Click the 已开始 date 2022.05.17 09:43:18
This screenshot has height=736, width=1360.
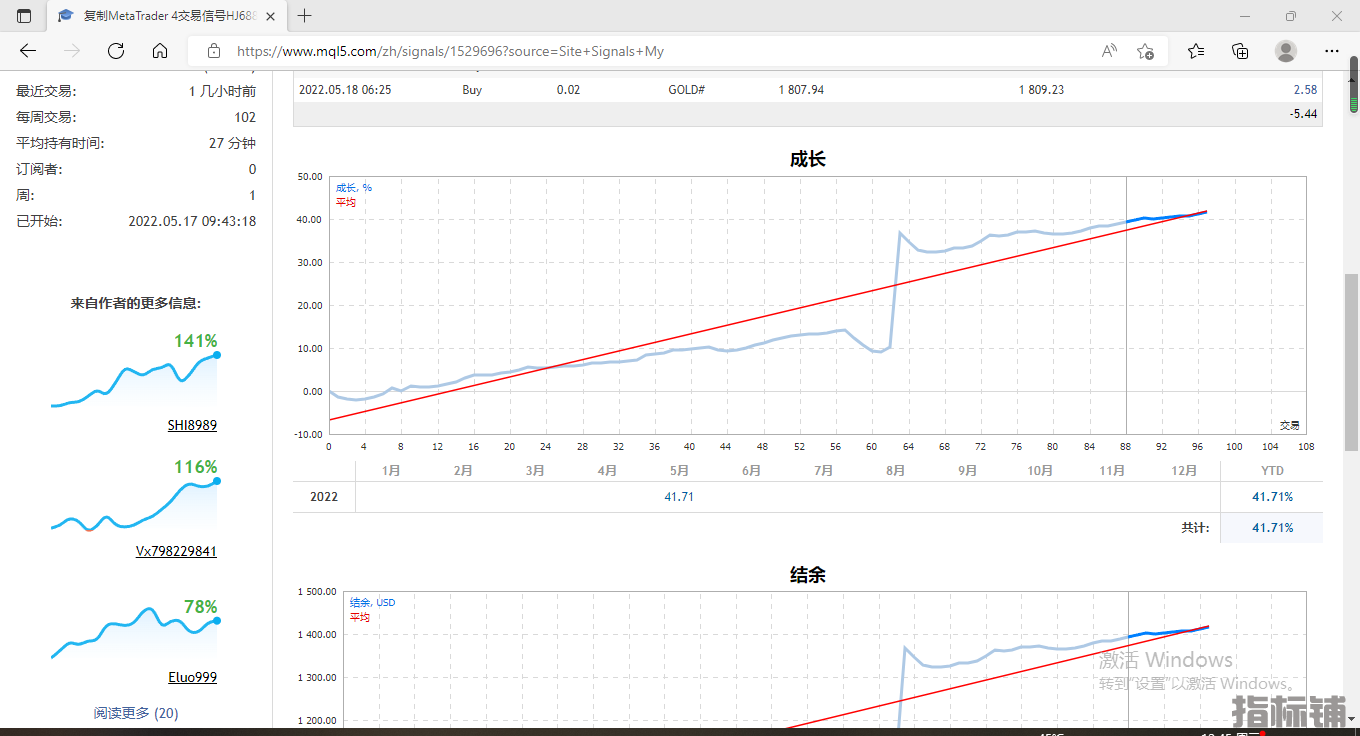pos(192,221)
